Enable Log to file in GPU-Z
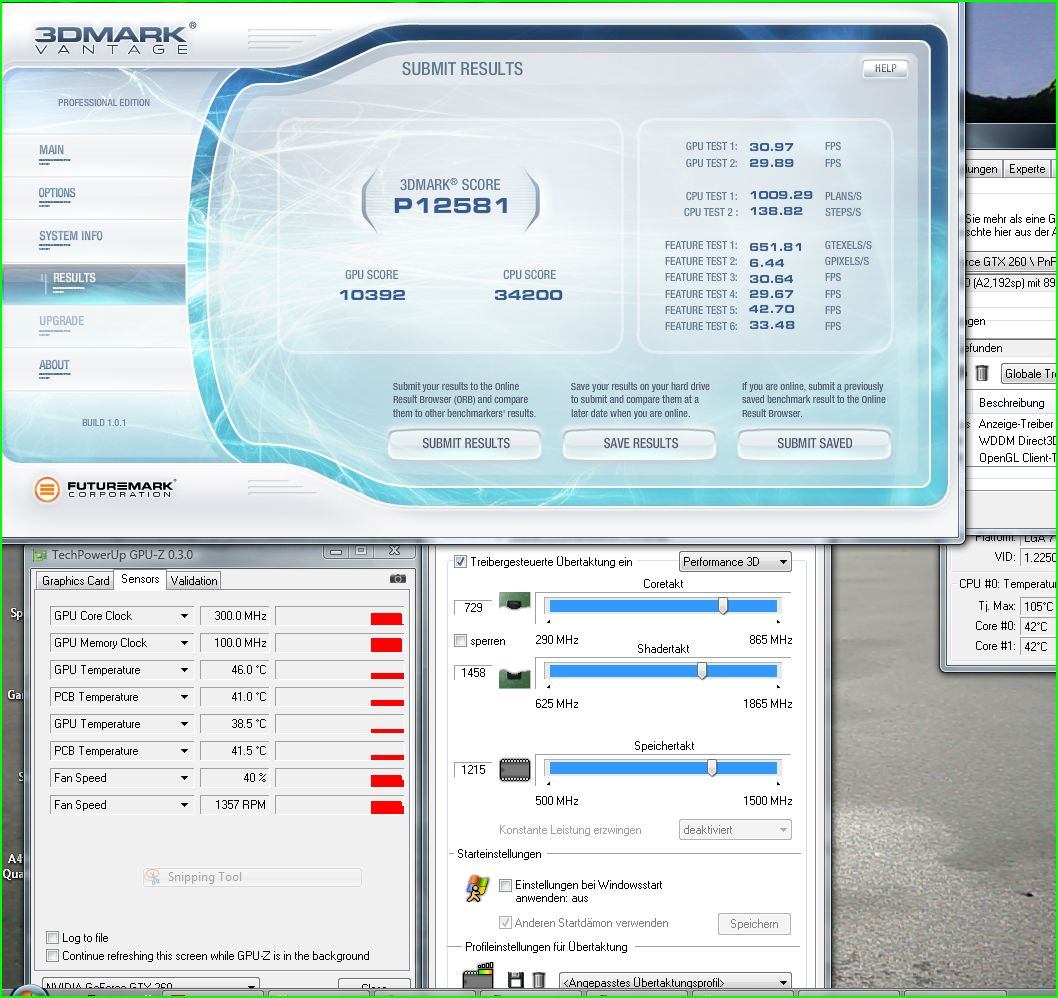 pyautogui.click(x=52, y=937)
